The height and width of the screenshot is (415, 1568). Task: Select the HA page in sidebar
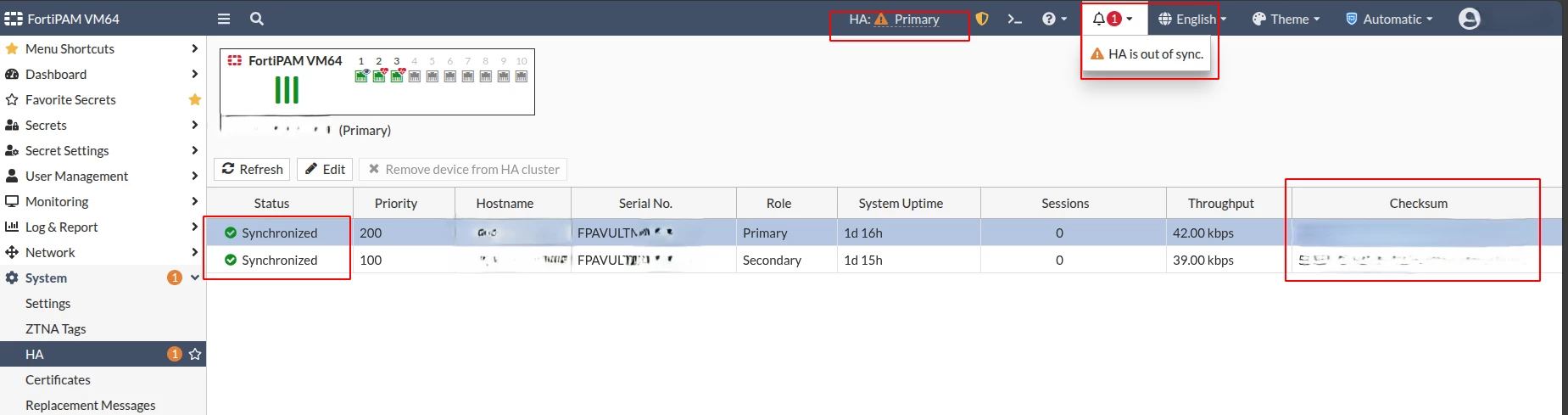tap(102, 354)
